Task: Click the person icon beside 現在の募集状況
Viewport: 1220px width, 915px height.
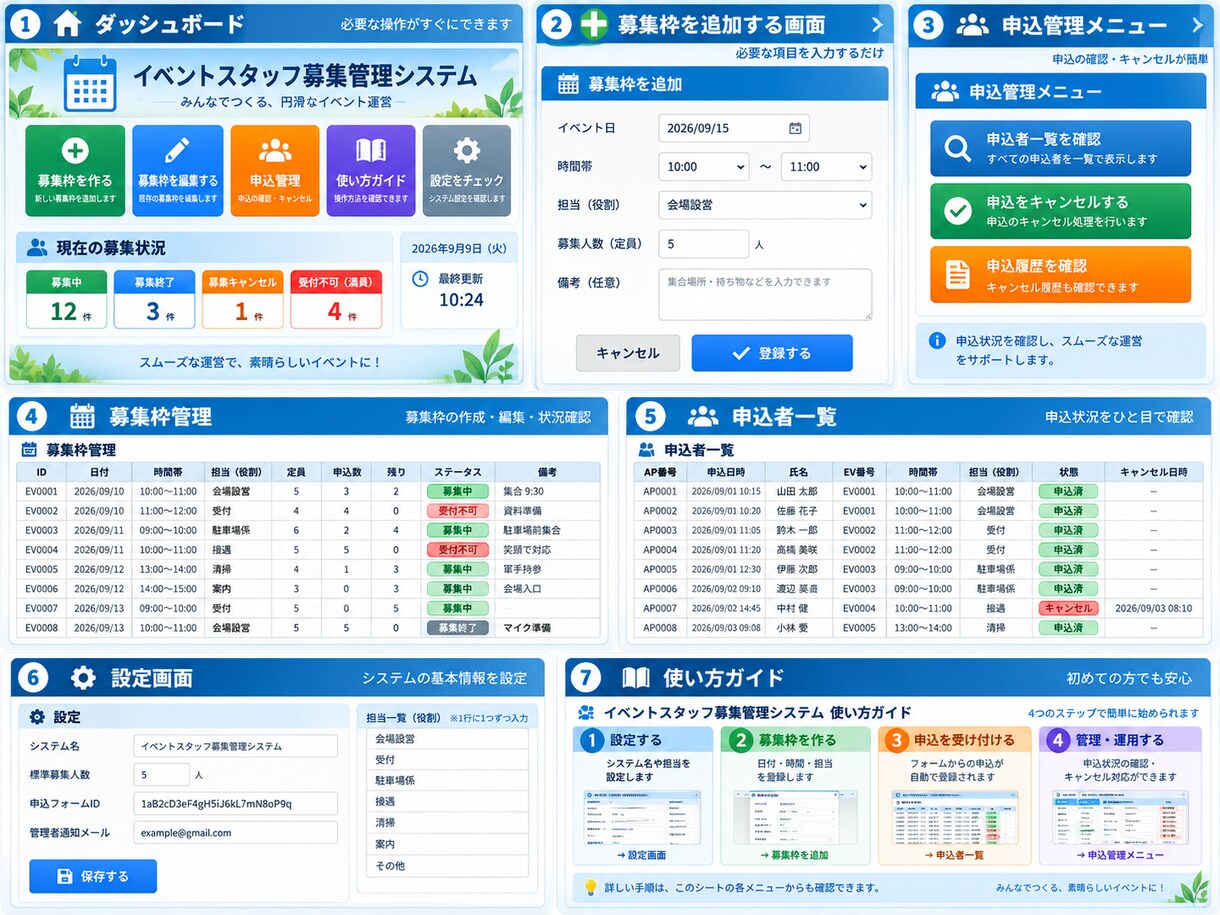Action: click(37, 247)
